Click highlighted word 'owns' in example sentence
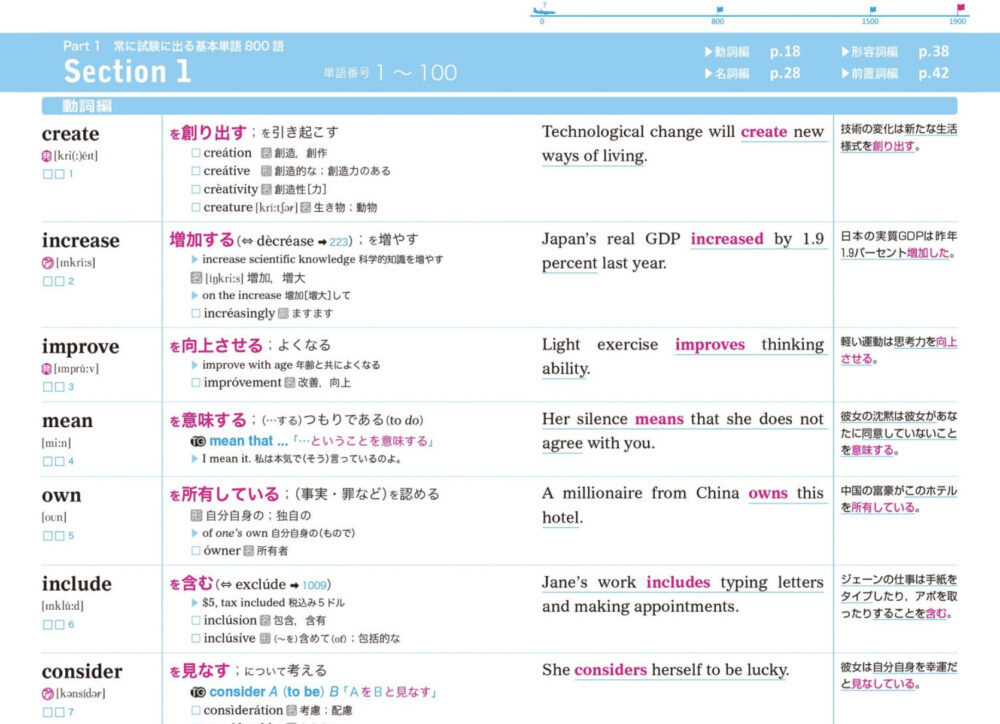 [768, 494]
